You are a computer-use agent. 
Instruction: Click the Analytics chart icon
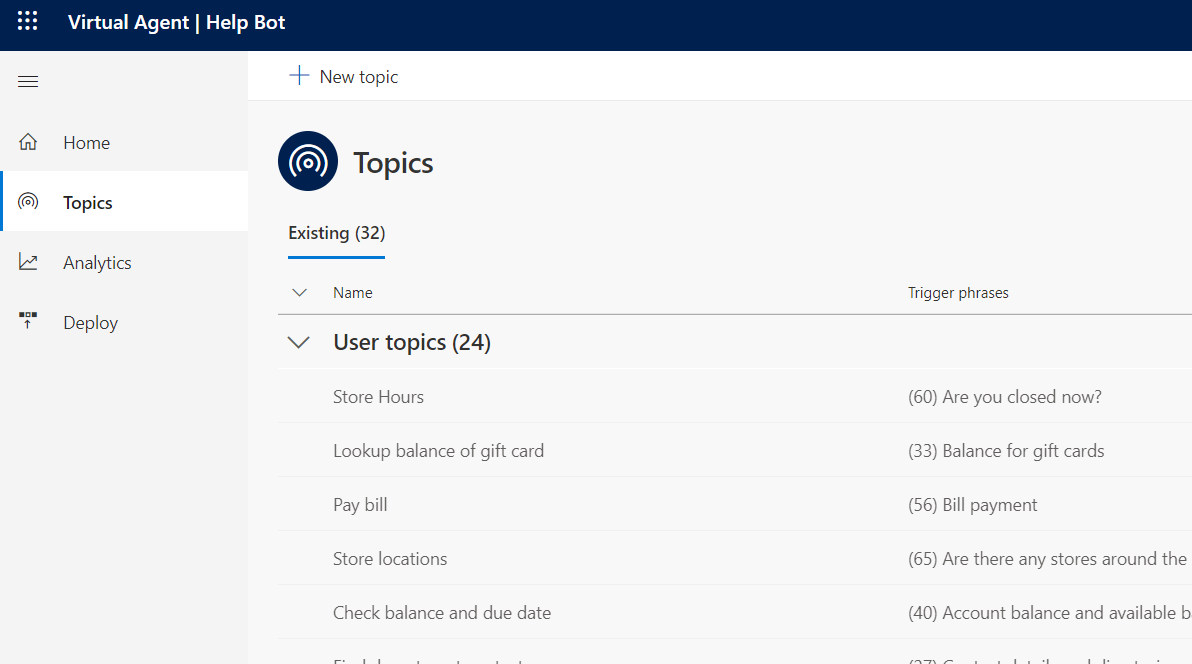[x=28, y=262]
